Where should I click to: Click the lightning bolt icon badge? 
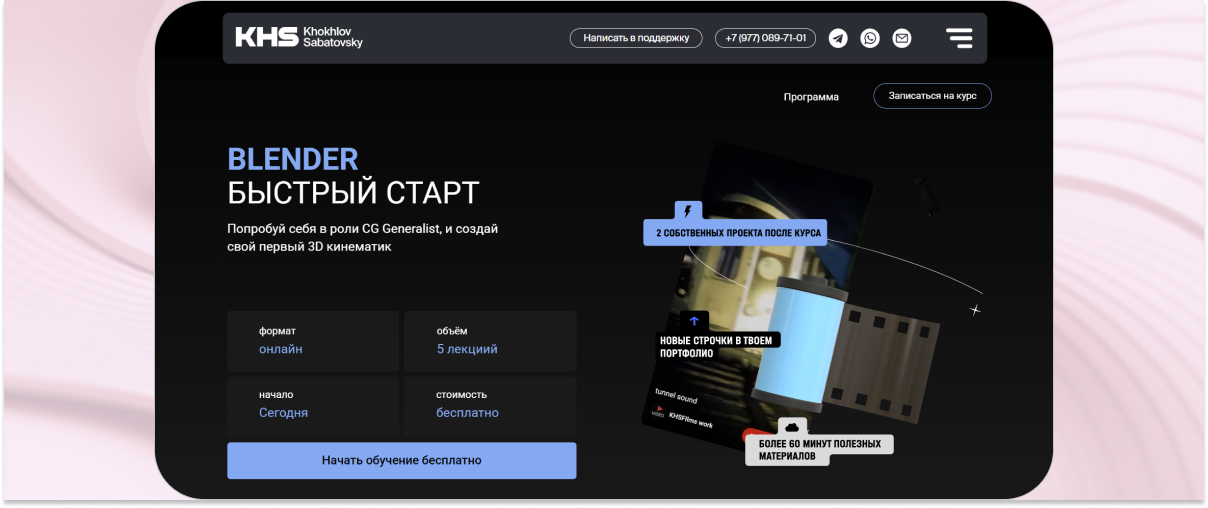687,211
